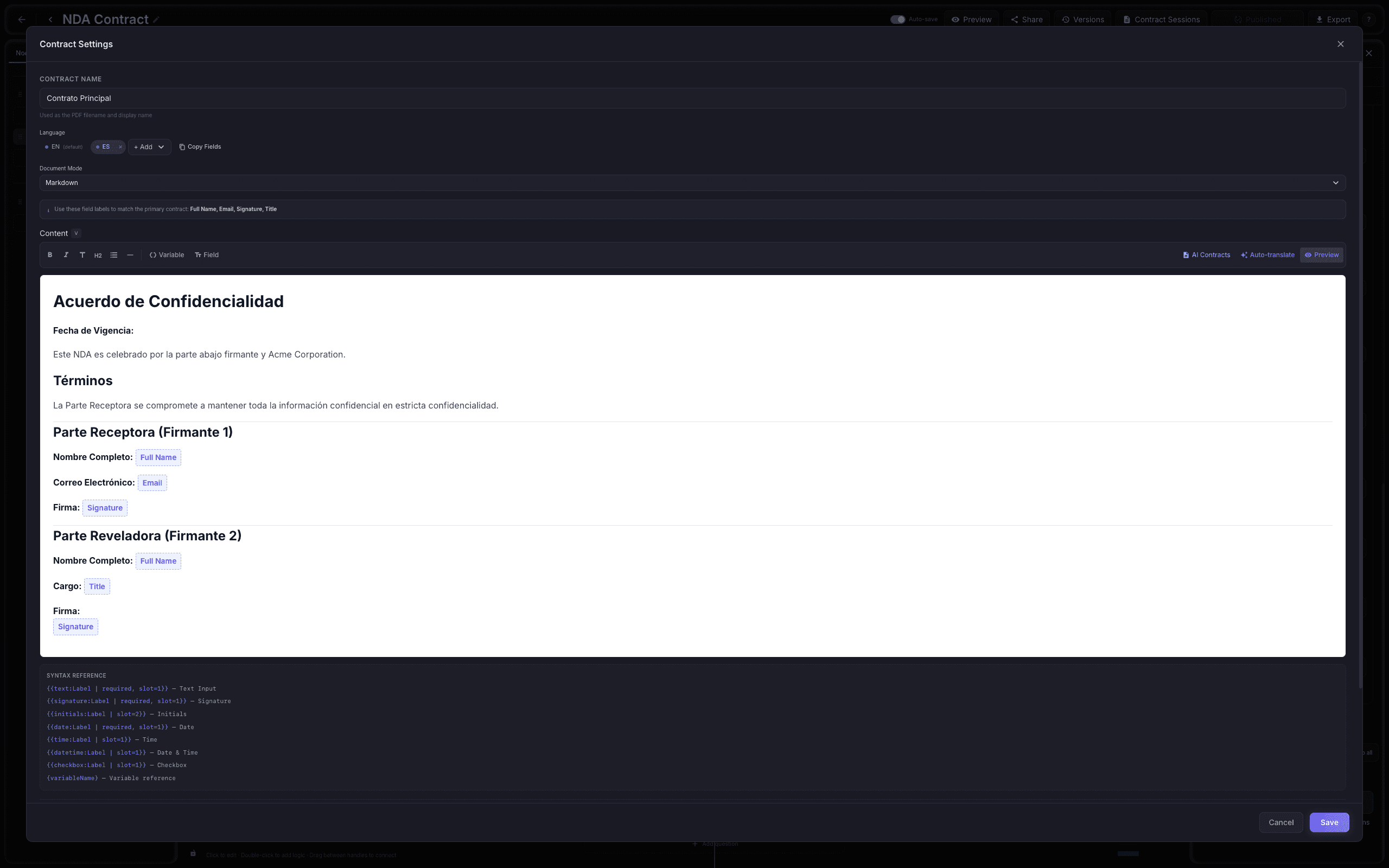This screenshot has width=1389, height=868.
Task: Apply italic formatting in content toolbar
Action: point(66,255)
